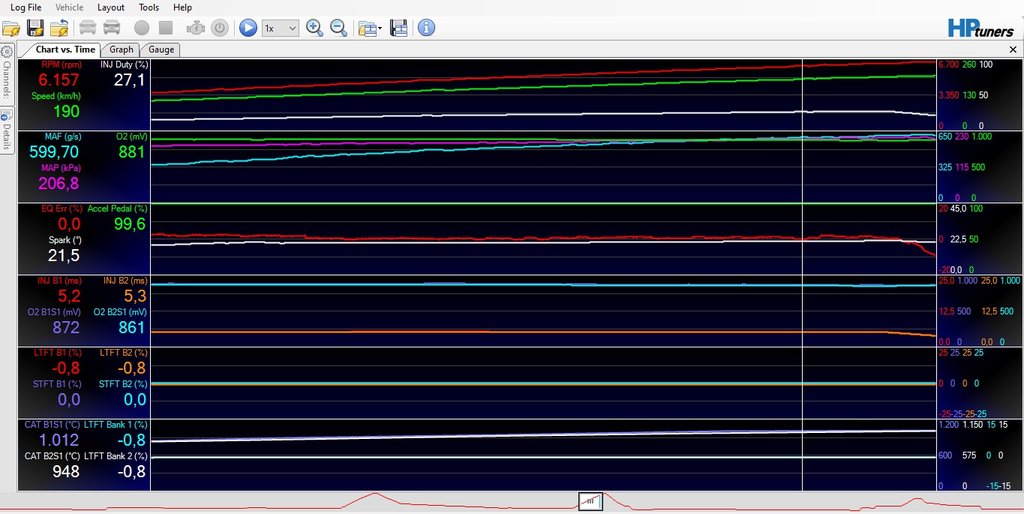Zoom out the chart with the magnifier minus
The width and height of the screenshot is (1024, 514).
(338, 28)
